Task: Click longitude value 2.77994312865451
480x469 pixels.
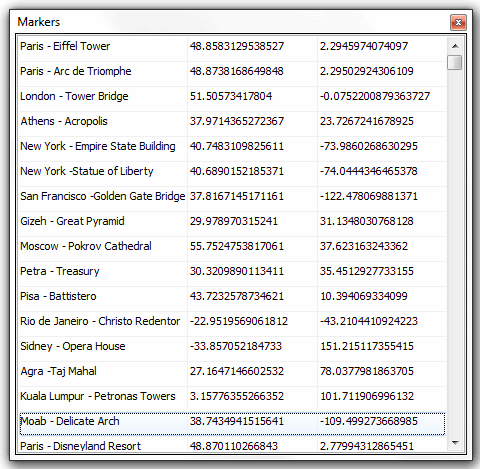Action: click(367, 446)
